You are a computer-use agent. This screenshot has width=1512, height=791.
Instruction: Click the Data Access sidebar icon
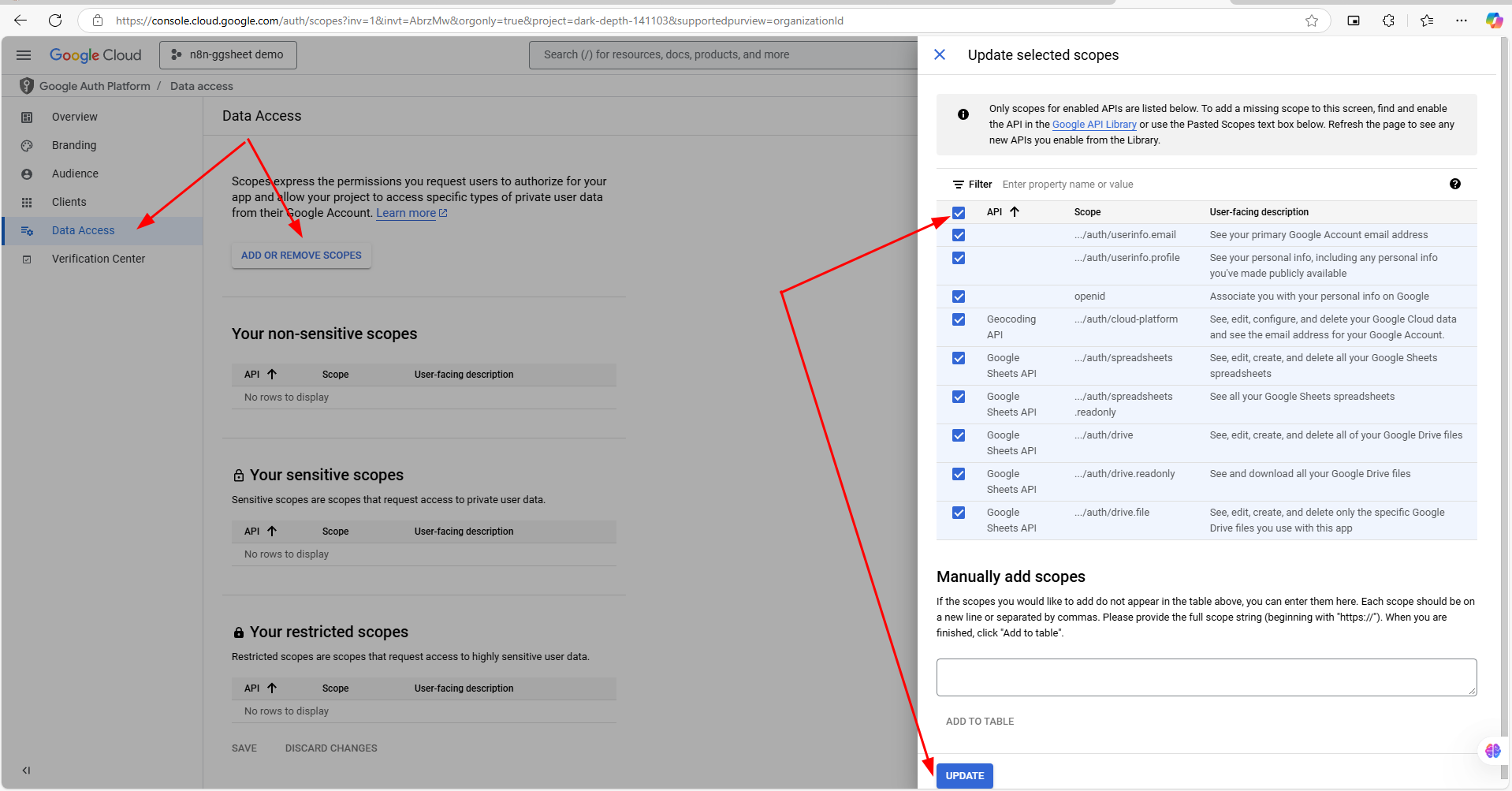coord(27,230)
